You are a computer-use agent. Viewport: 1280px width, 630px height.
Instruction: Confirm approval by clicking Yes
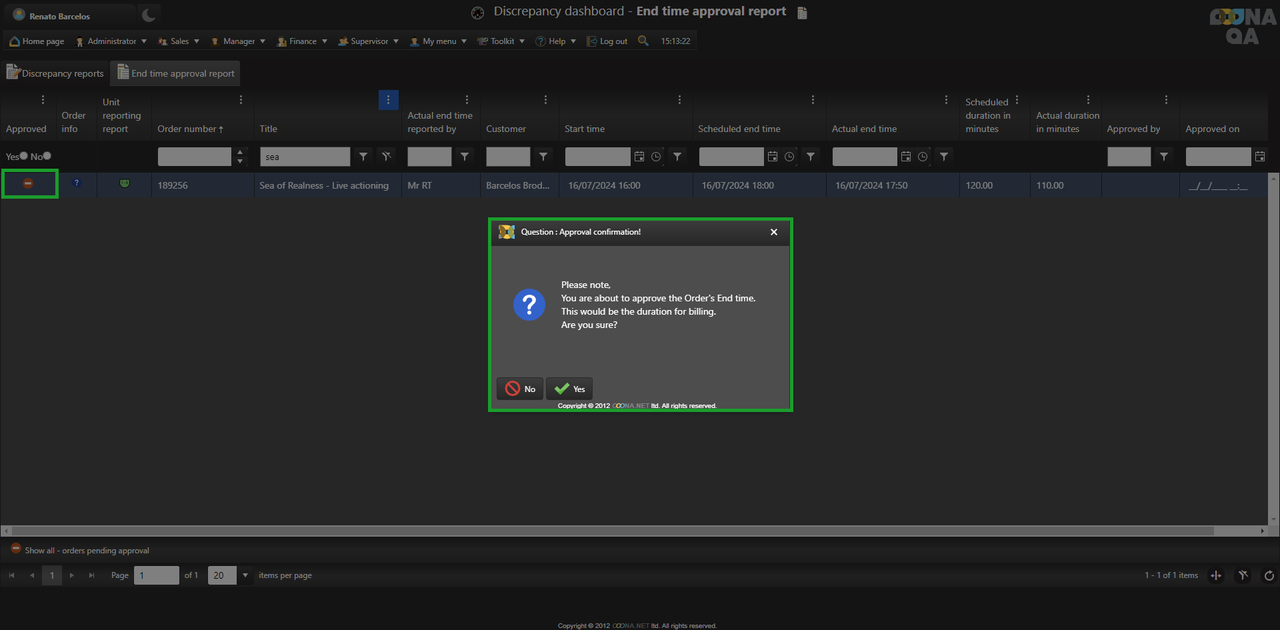570,389
